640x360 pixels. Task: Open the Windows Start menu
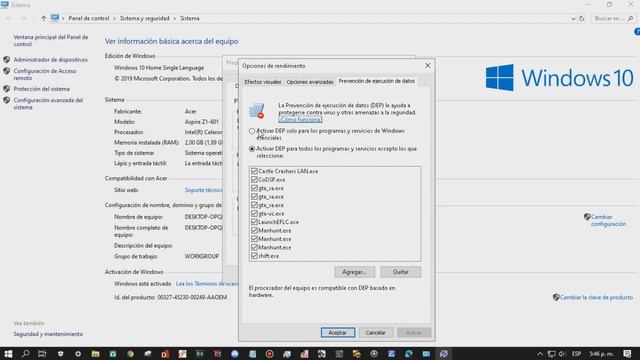pyautogui.click(x=8, y=353)
